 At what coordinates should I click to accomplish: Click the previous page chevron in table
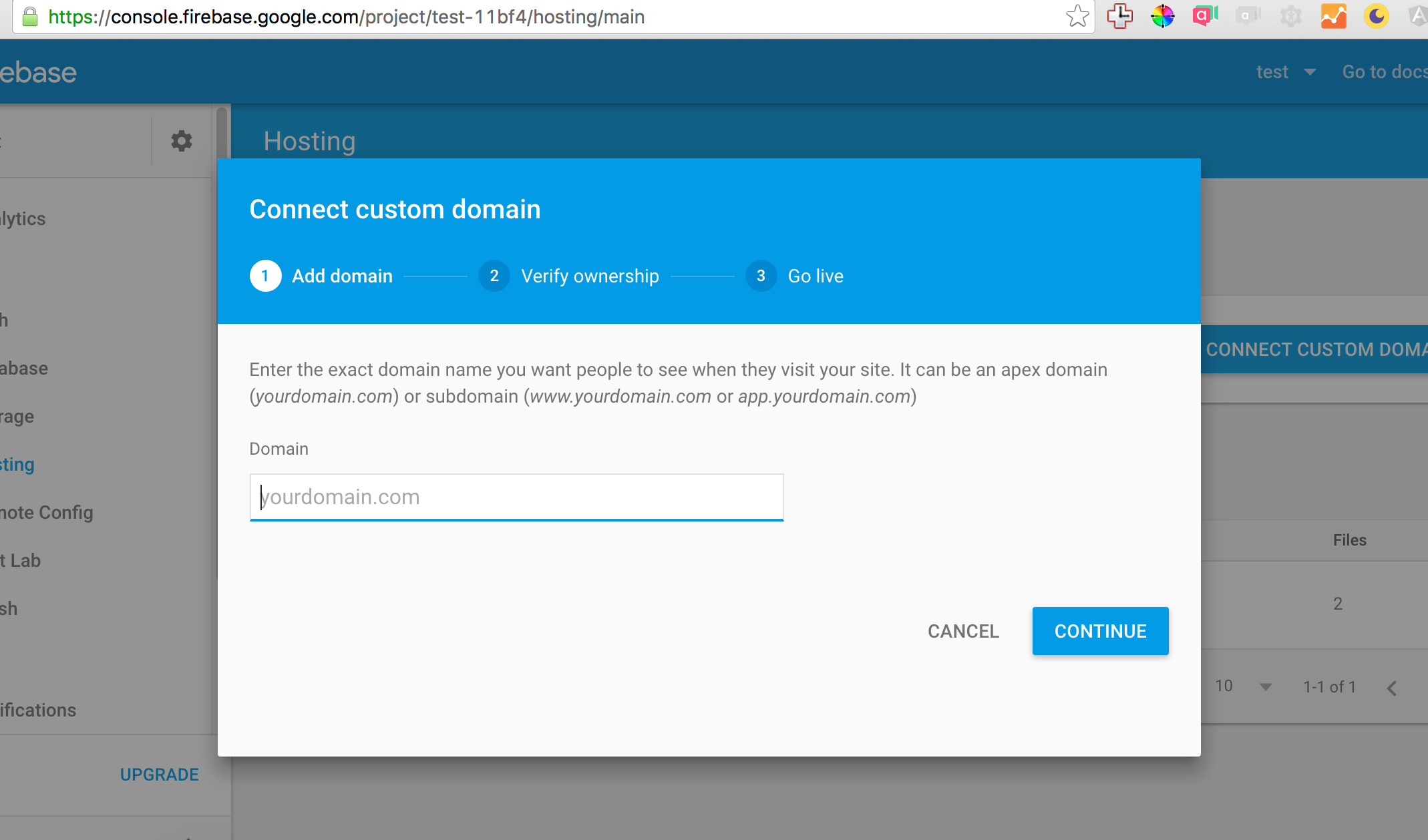[1392, 688]
